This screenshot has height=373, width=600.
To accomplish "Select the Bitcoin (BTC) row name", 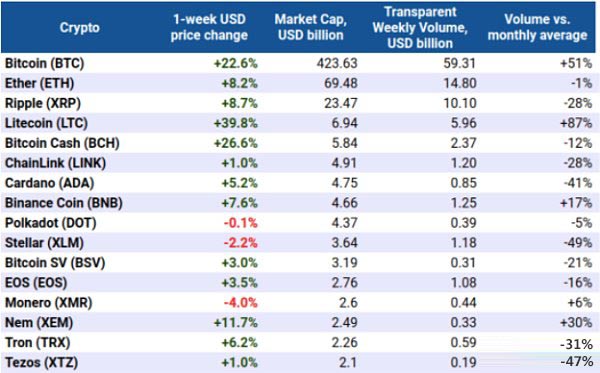I will pos(44,63).
